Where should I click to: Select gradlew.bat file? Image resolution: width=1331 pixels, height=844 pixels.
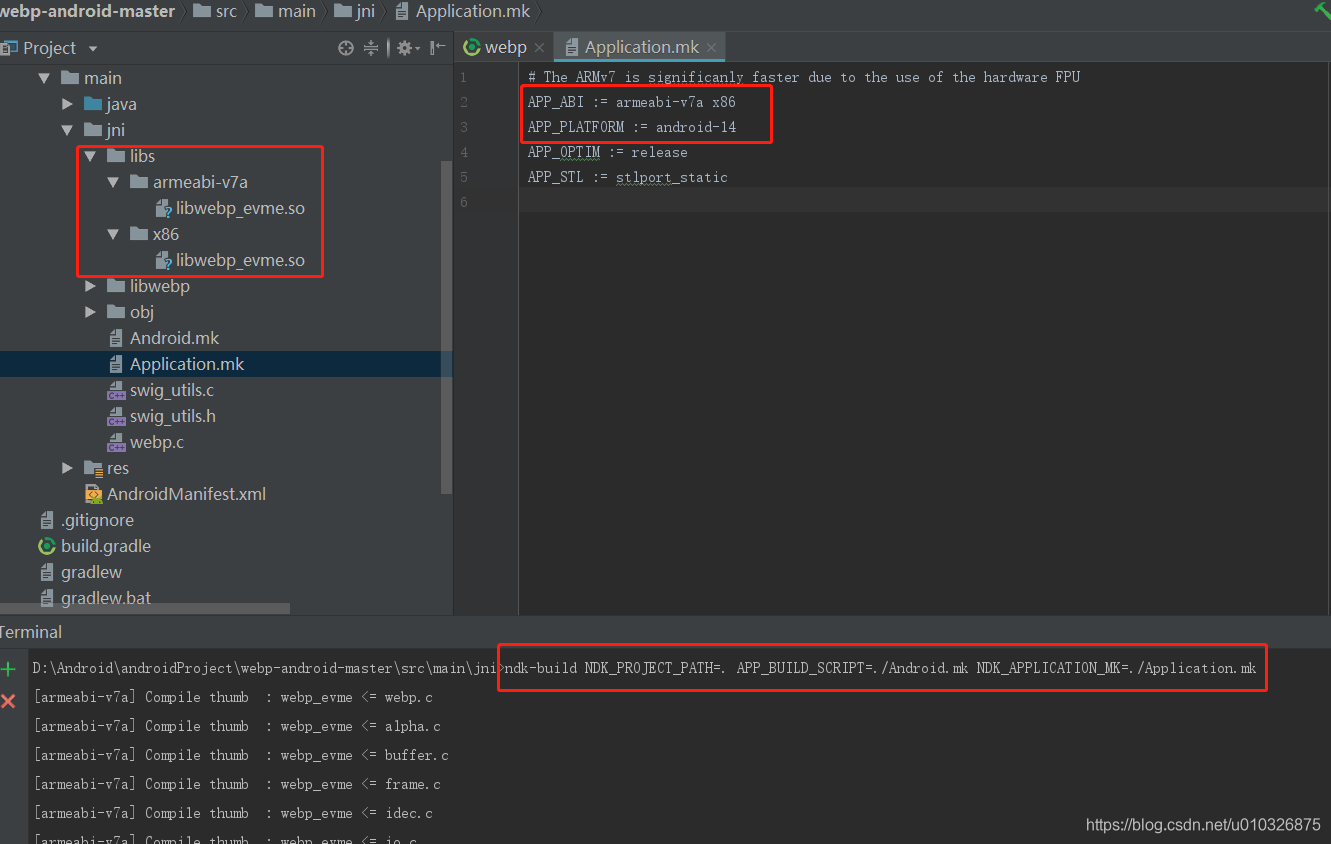[x=95, y=598]
